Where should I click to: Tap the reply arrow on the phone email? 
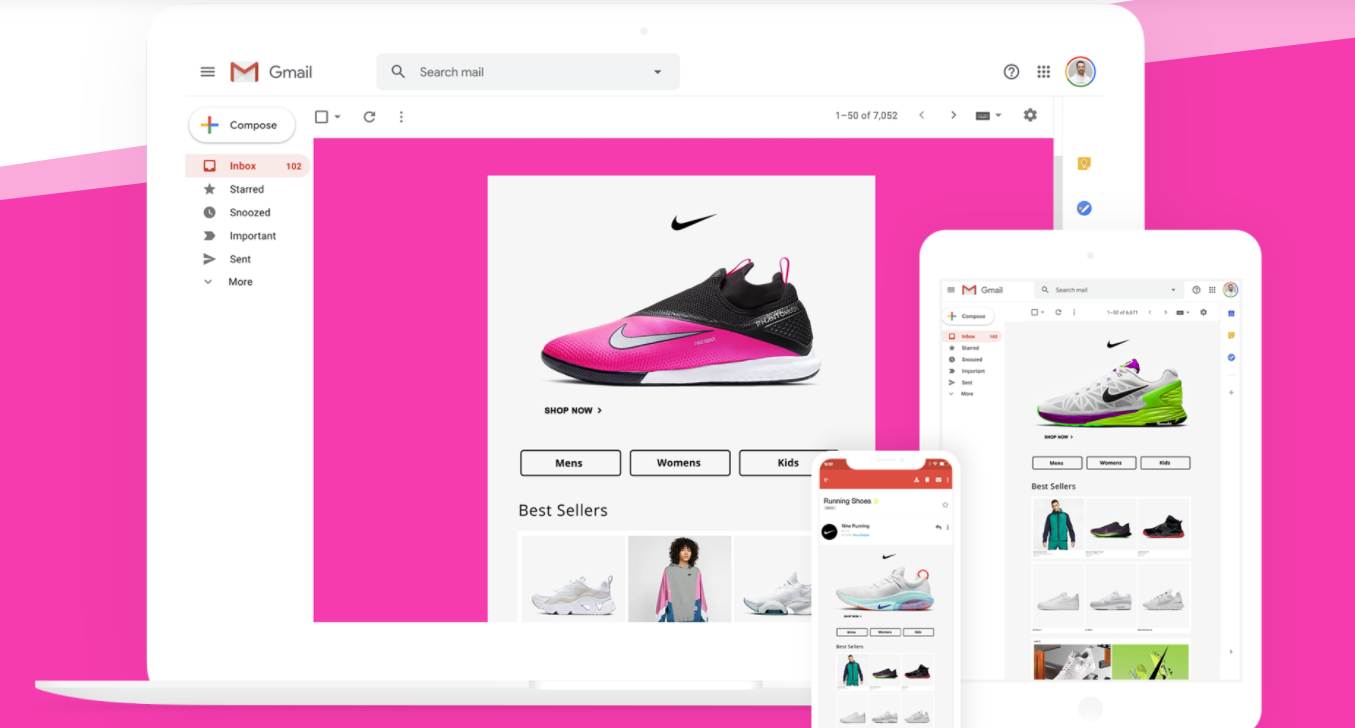click(938, 527)
